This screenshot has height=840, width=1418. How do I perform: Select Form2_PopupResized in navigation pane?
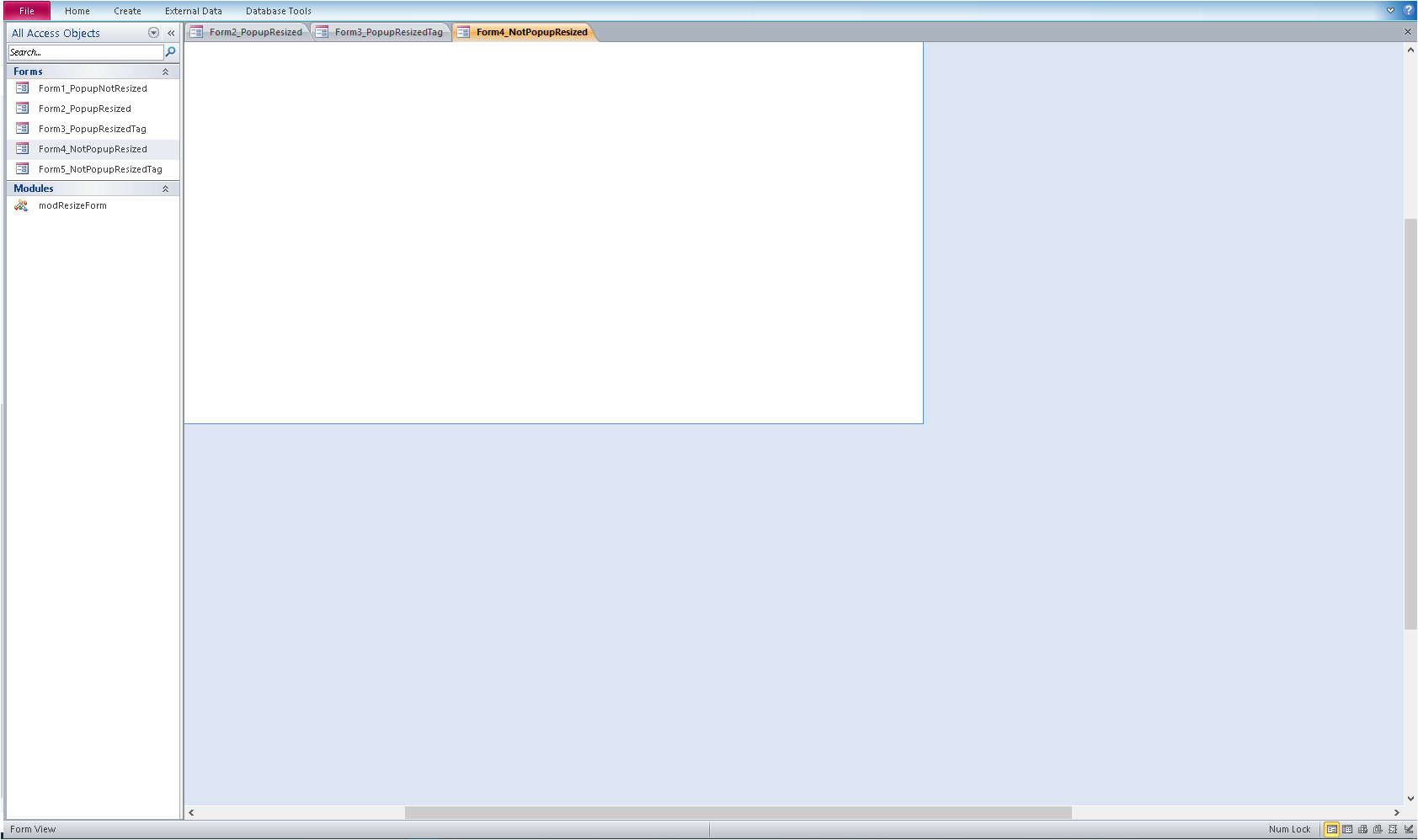tap(93, 109)
